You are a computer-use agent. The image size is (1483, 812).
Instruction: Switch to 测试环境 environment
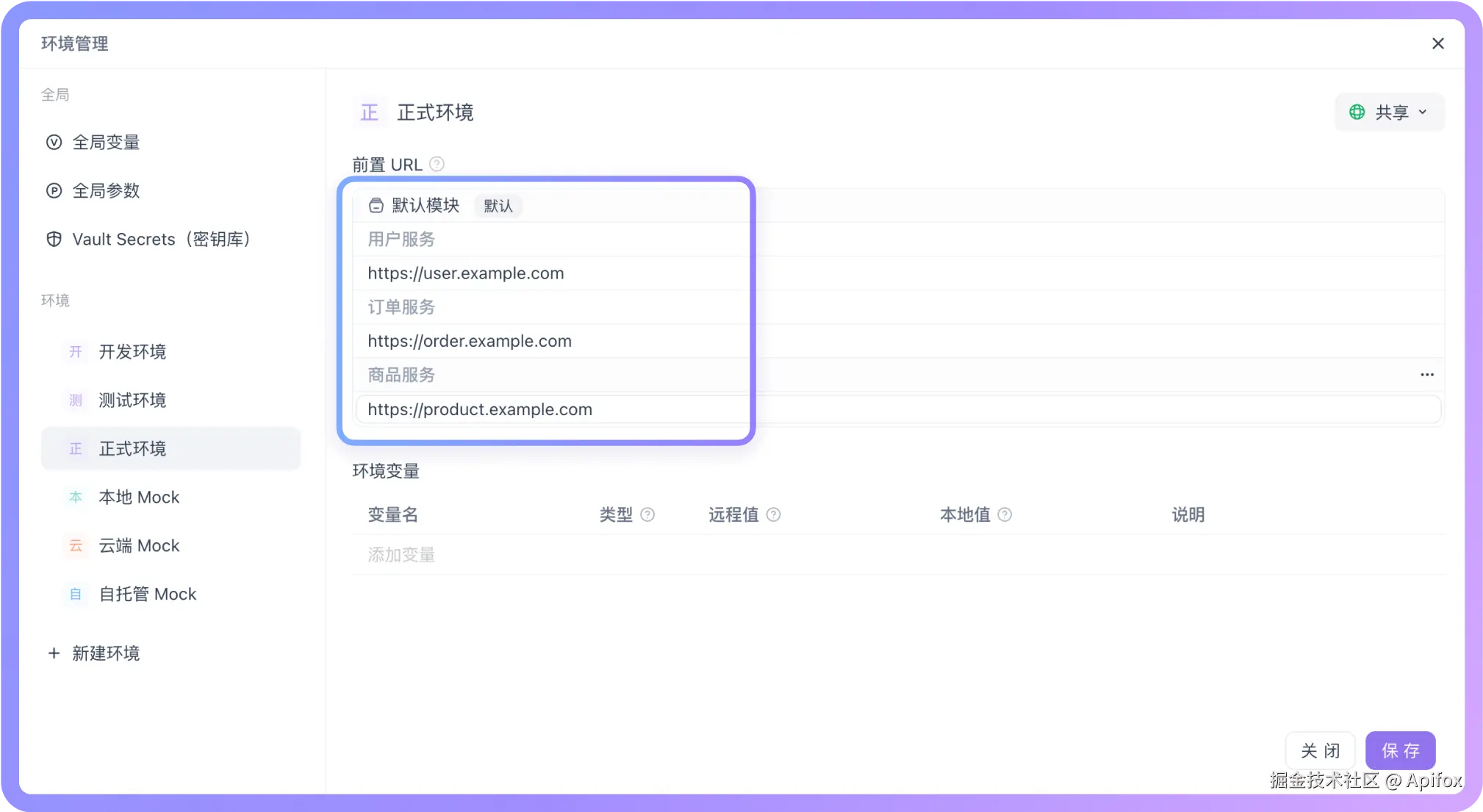coord(132,400)
